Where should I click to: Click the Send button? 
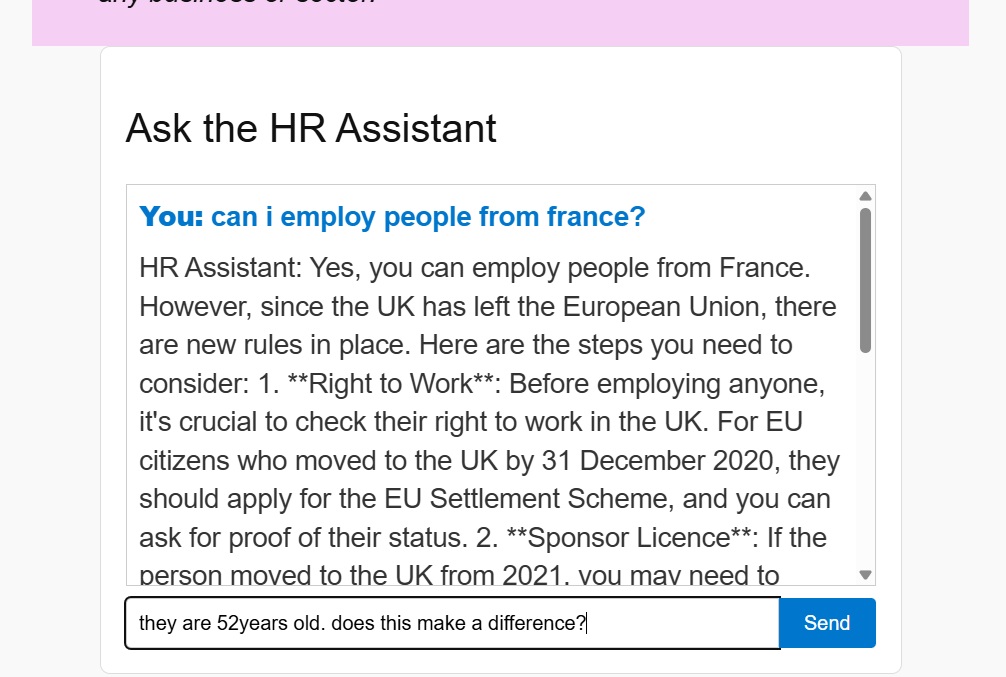click(x=827, y=623)
